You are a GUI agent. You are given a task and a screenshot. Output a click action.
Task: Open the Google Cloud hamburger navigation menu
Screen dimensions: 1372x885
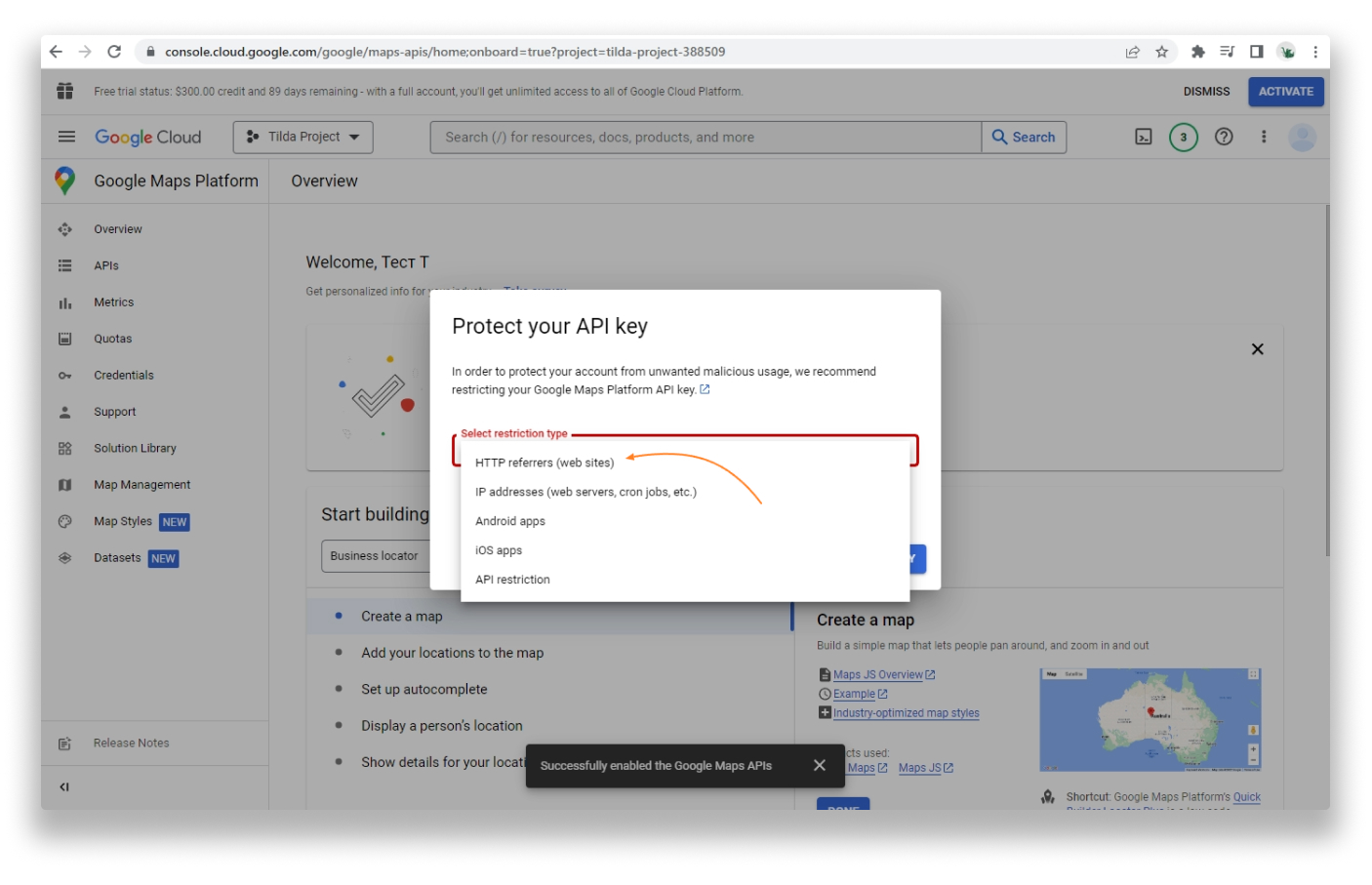66,137
